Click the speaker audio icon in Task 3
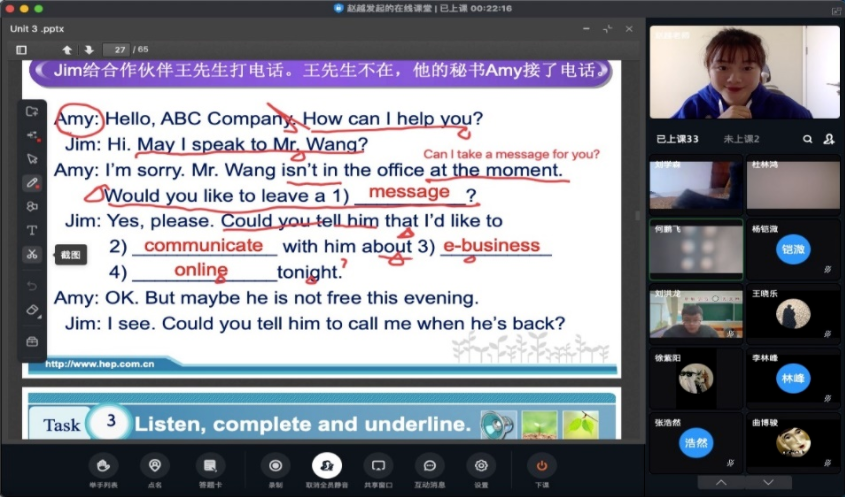This screenshot has height=497, width=845. pyautogui.click(x=497, y=425)
